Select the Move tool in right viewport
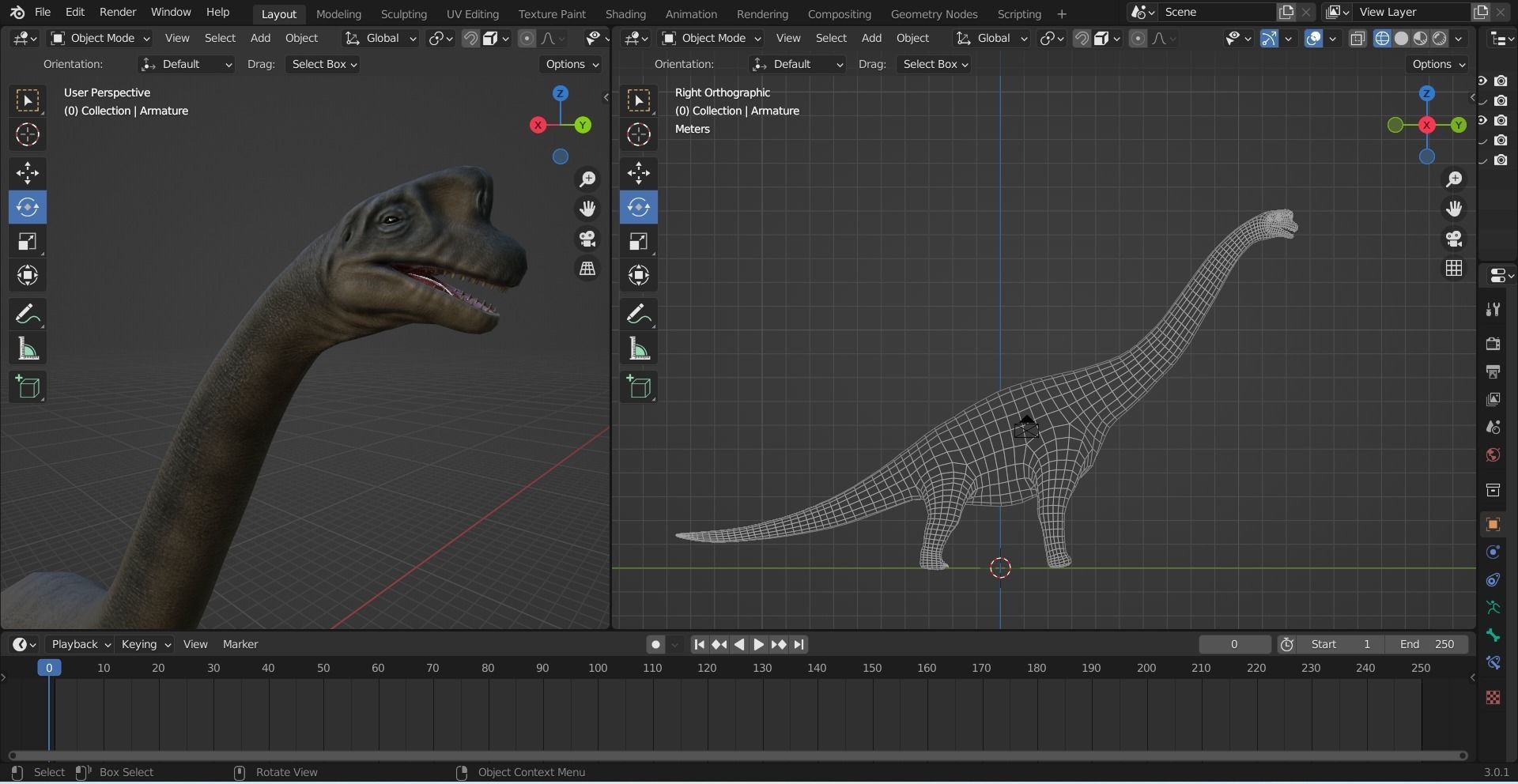Screen dimensions: 1518x784 pyautogui.click(x=639, y=173)
